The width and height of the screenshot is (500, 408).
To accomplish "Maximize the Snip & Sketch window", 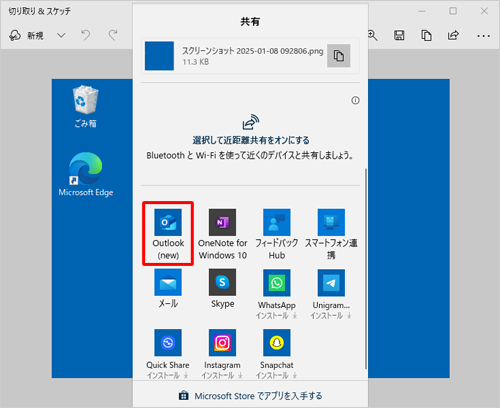I will tap(453, 11).
